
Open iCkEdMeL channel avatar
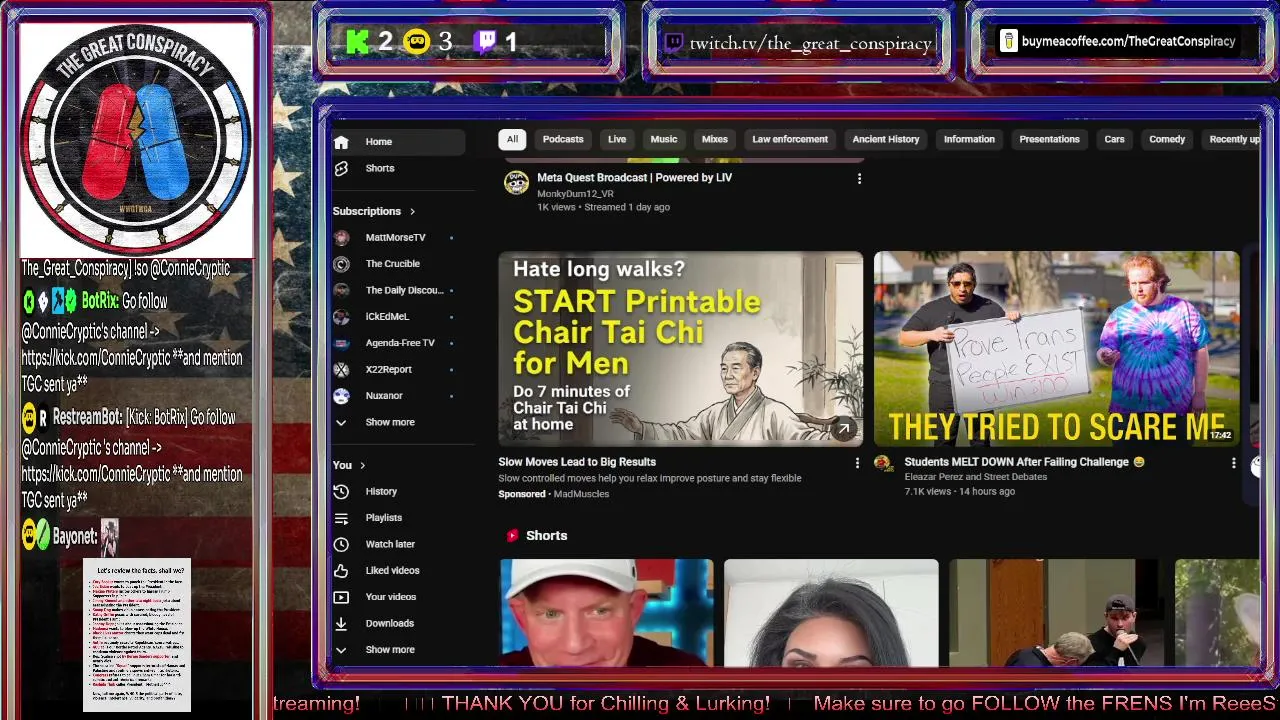point(341,317)
